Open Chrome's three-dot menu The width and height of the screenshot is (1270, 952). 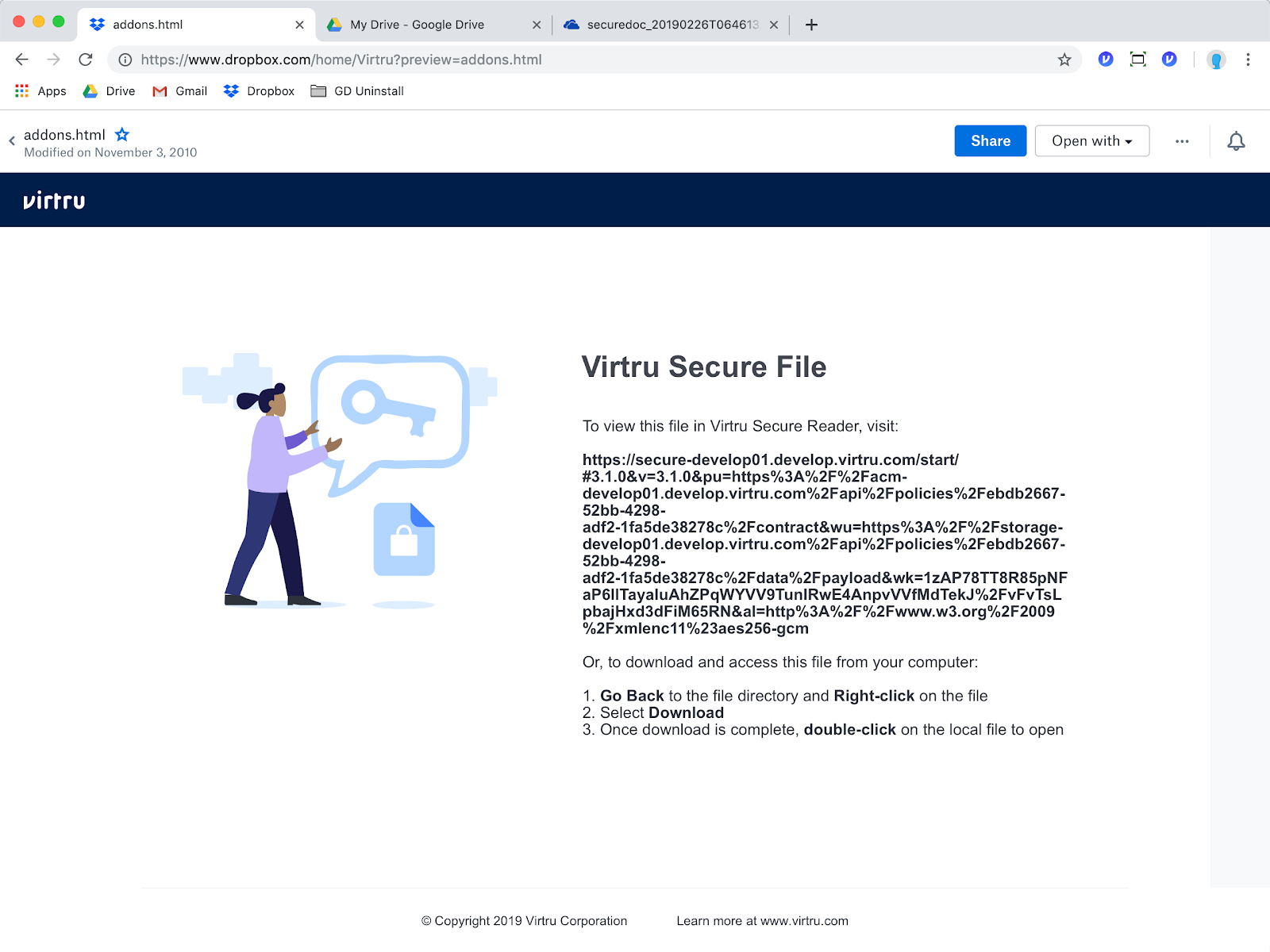tap(1247, 59)
